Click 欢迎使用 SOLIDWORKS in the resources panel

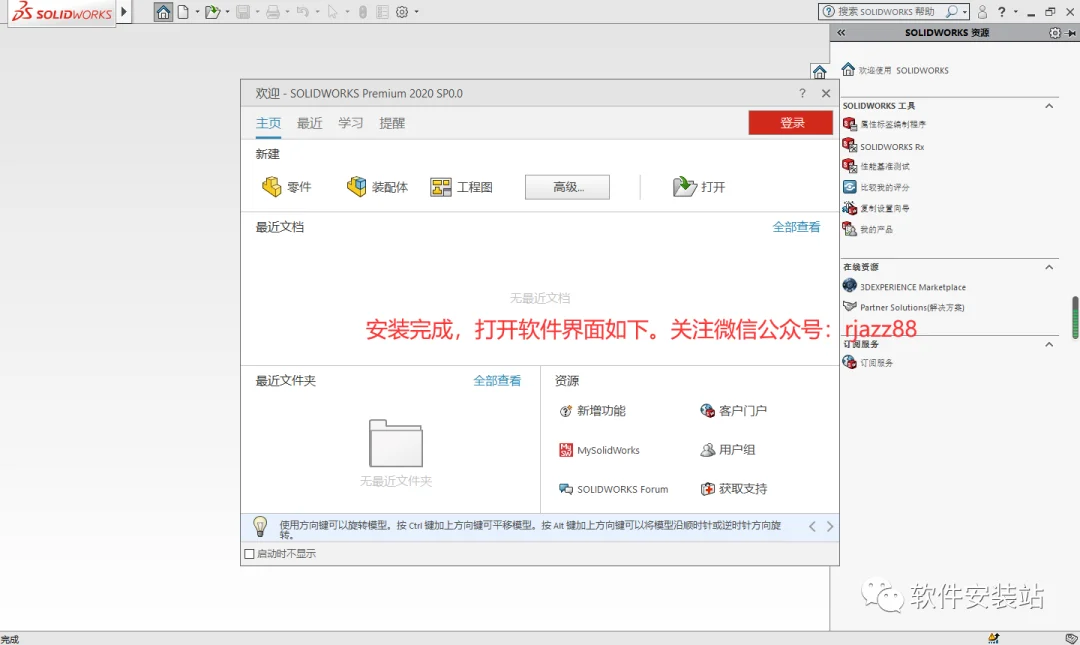click(x=895, y=70)
